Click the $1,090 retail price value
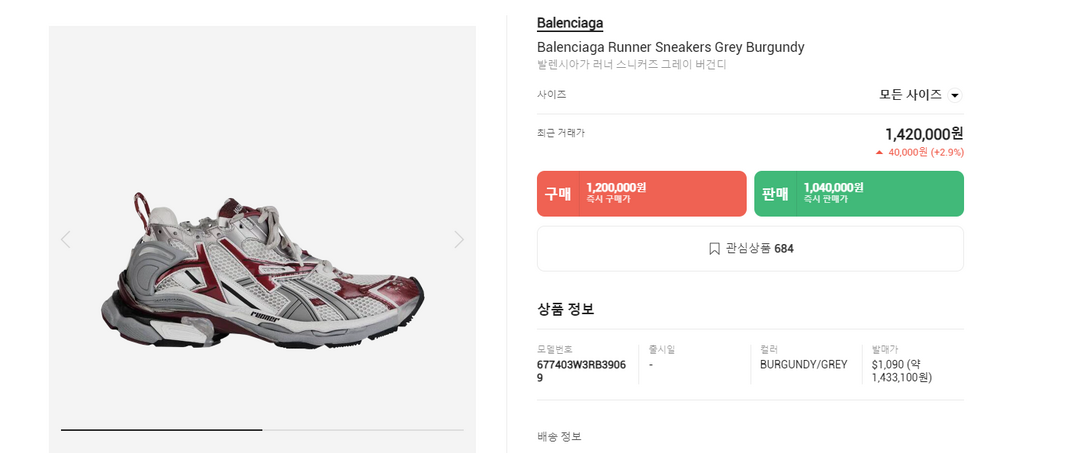This screenshot has width=1080, height=453. [889, 364]
